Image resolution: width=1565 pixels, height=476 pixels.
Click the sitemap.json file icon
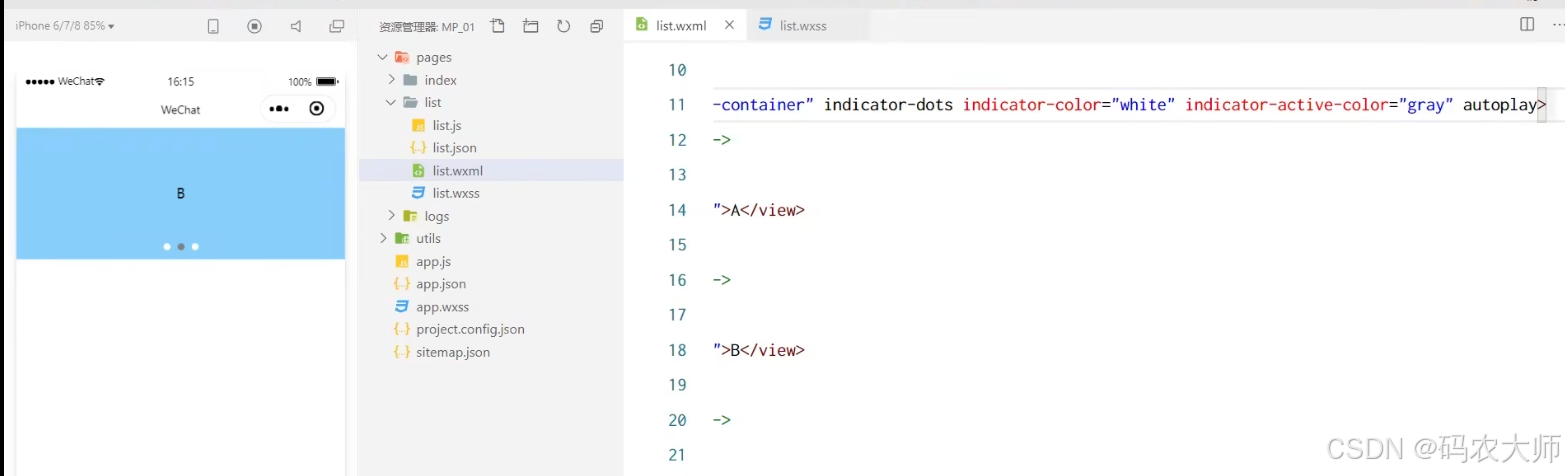pos(402,352)
